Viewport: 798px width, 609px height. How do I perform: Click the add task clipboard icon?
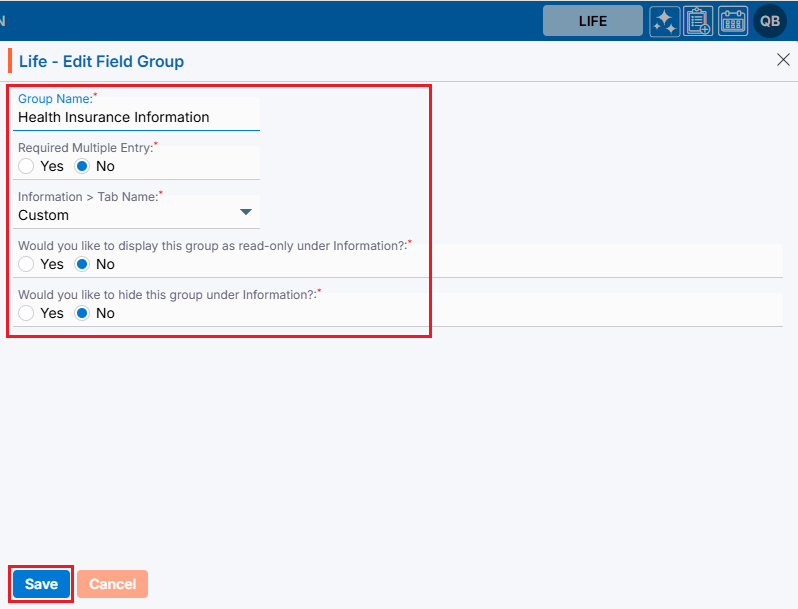[x=698, y=21]
